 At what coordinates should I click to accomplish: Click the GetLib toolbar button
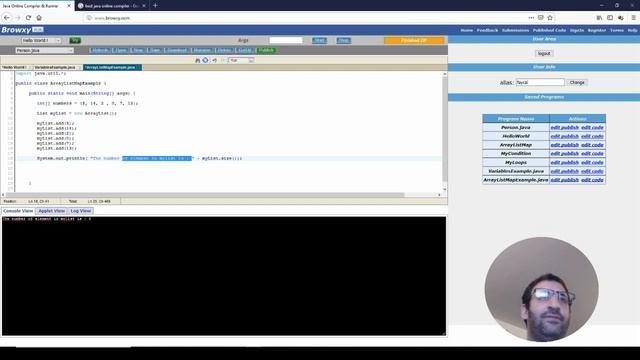[245, 50]
